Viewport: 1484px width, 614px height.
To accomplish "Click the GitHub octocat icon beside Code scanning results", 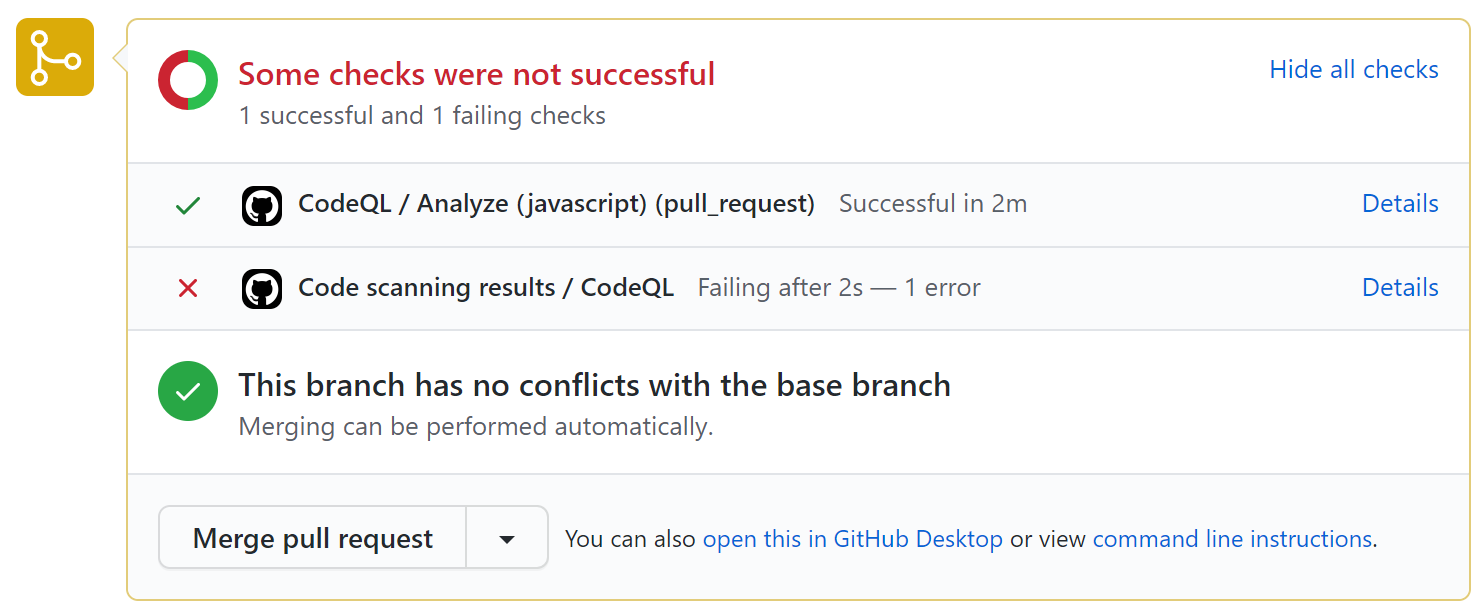I will point(262,288).
